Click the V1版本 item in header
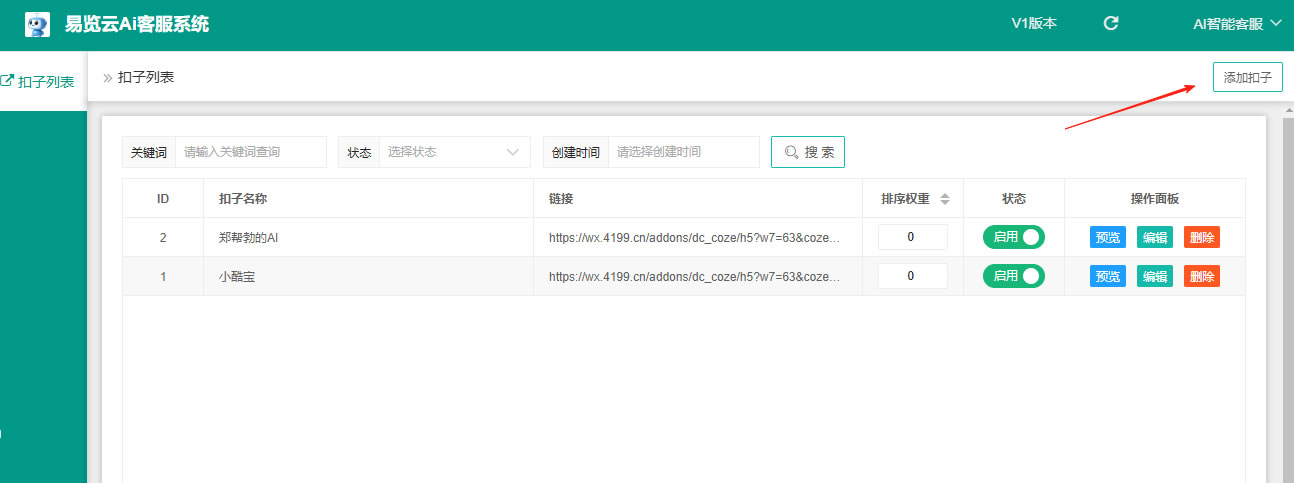 click(1033, 23)
